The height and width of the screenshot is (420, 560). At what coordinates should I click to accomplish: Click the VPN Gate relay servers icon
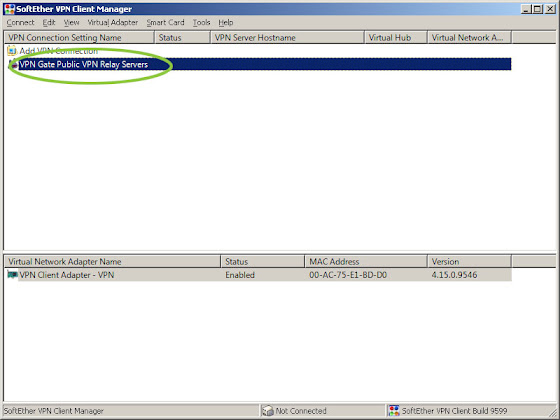click(13, 65)
